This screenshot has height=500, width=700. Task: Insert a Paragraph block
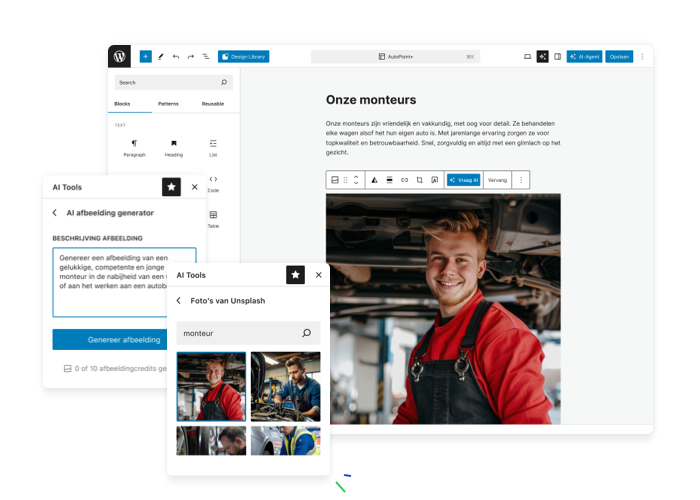coord(134,148)
